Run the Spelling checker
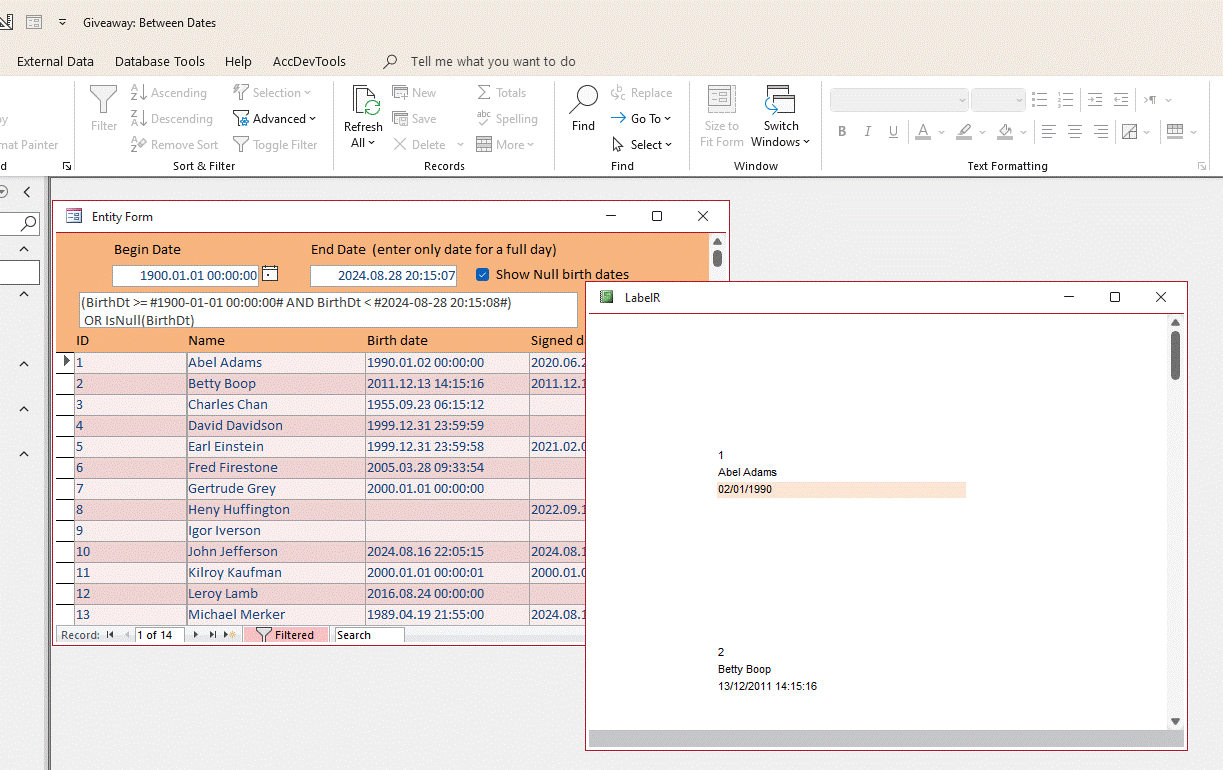 pos(508,118)
